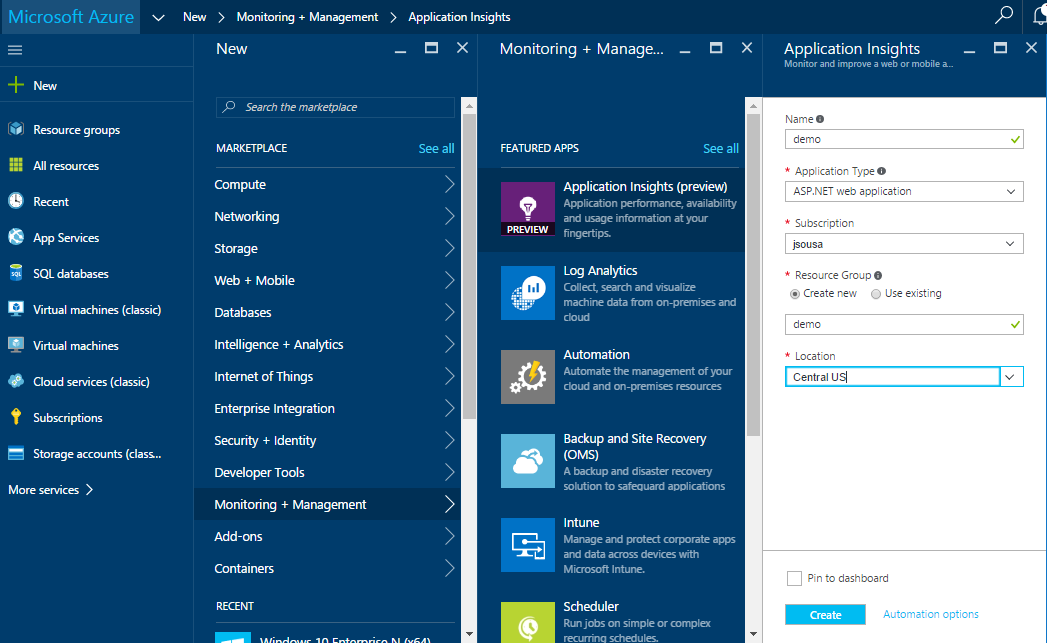This screenshot has width=1047, height=643.
Task: Show info tooltip for Name field
Action: (x=820, y=119)
